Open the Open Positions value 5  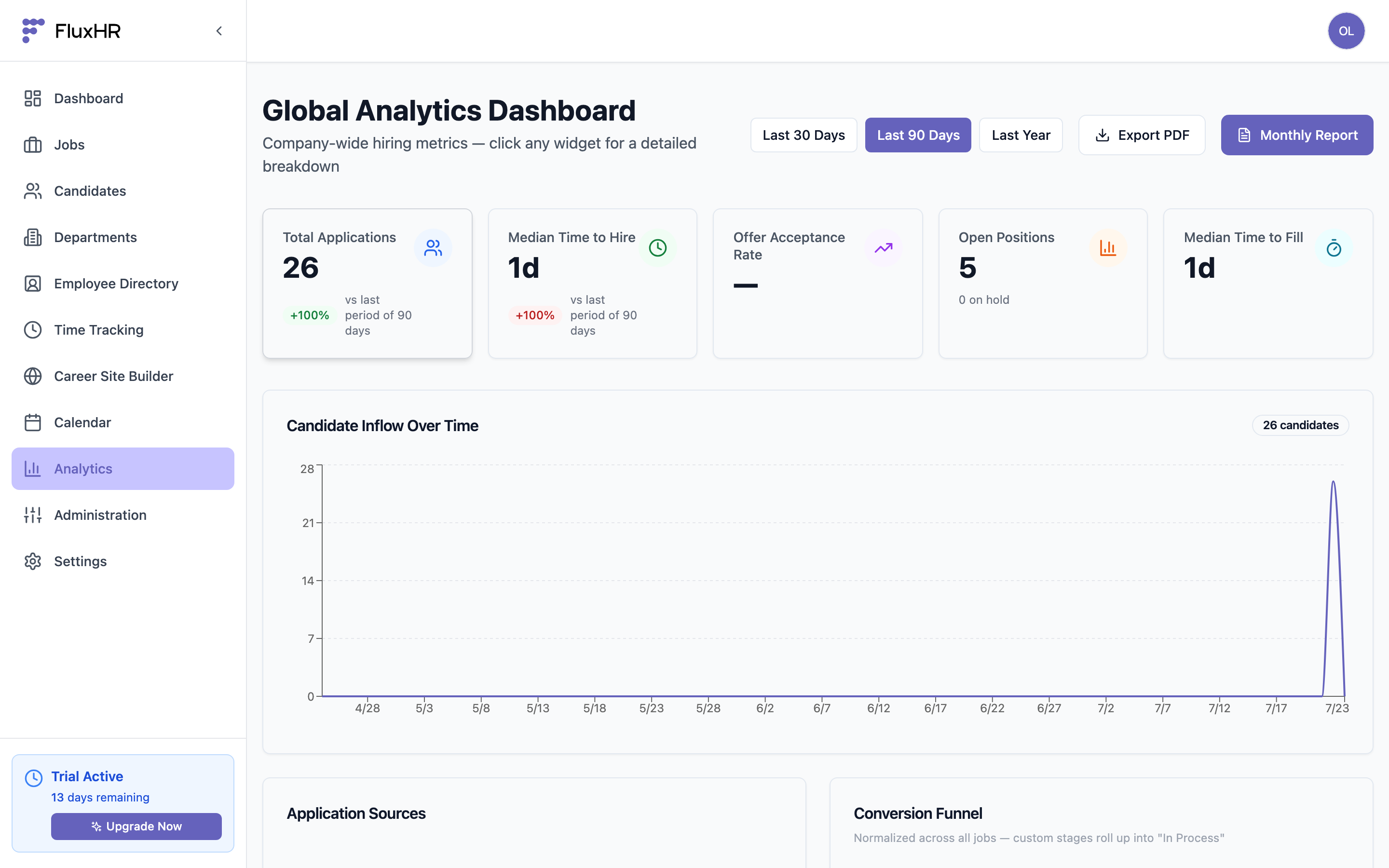967,268
